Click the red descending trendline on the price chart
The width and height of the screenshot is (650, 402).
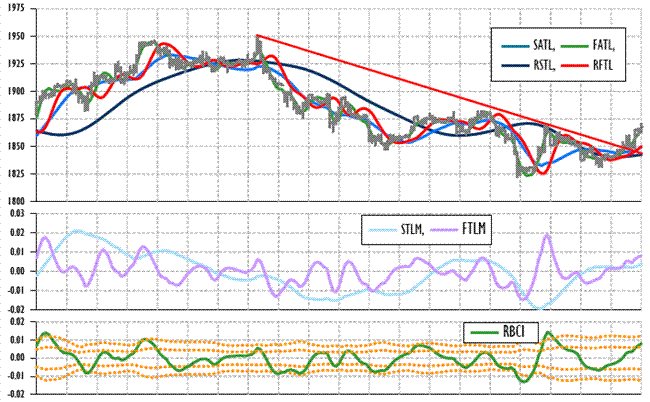click(x=448, y=93)
